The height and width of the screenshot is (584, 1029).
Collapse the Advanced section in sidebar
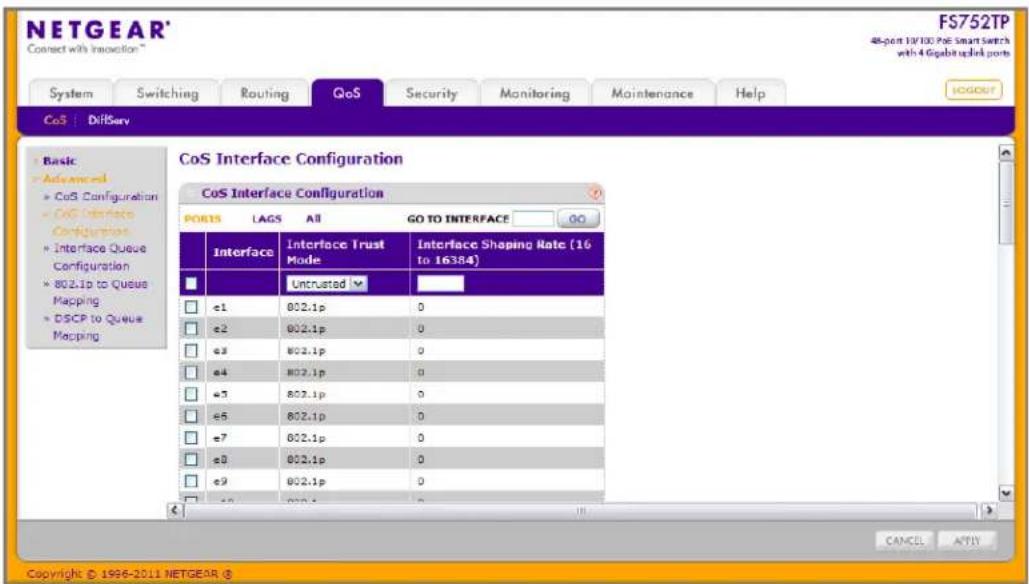tap(74, 178)
